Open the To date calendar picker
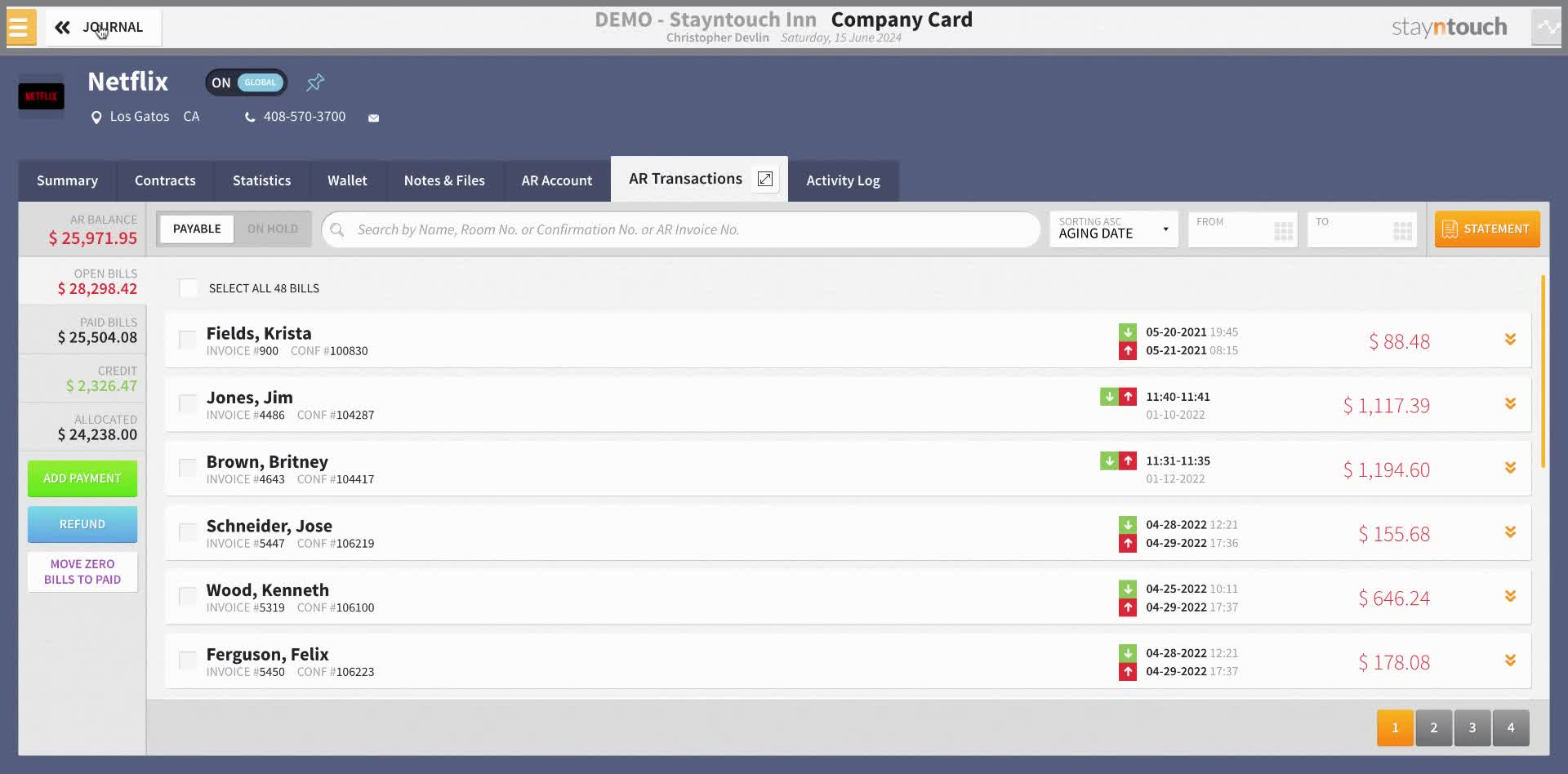Screen dimensions: 1568x774 [x=1403, y=231]
